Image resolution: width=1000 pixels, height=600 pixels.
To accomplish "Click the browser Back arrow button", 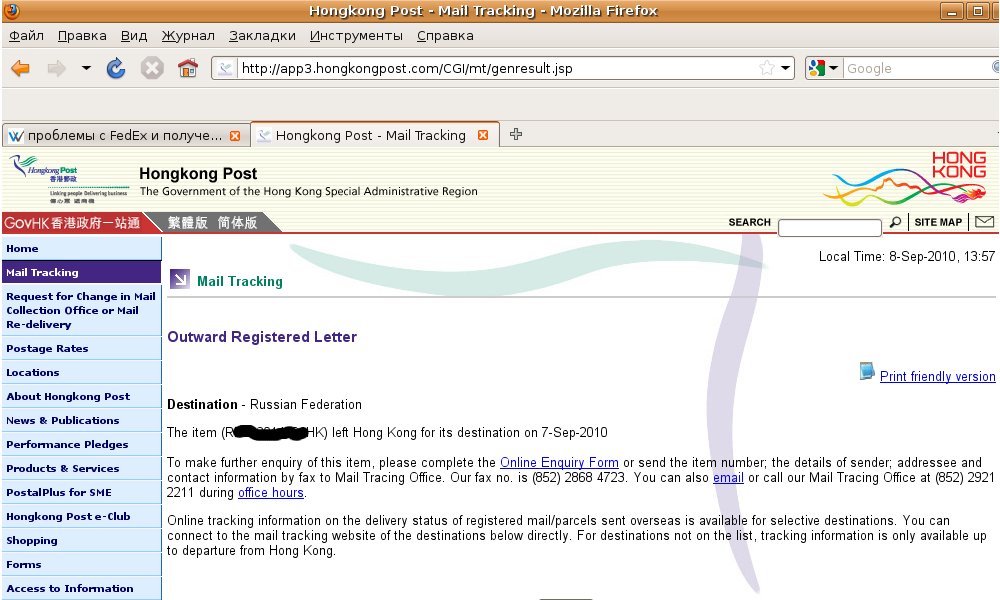I will tap(21, 68).
